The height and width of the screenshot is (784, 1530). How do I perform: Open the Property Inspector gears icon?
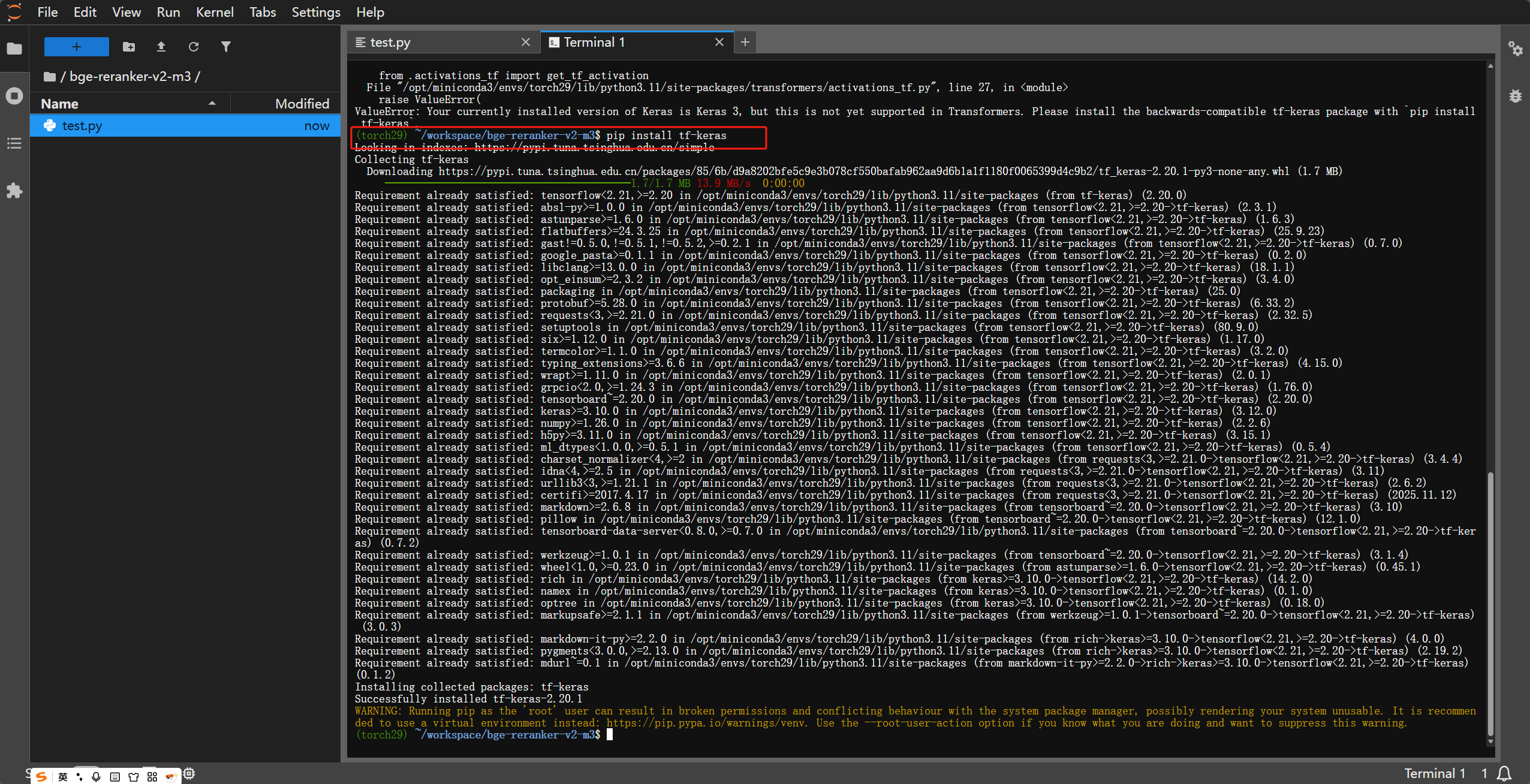coord(1516,48)
